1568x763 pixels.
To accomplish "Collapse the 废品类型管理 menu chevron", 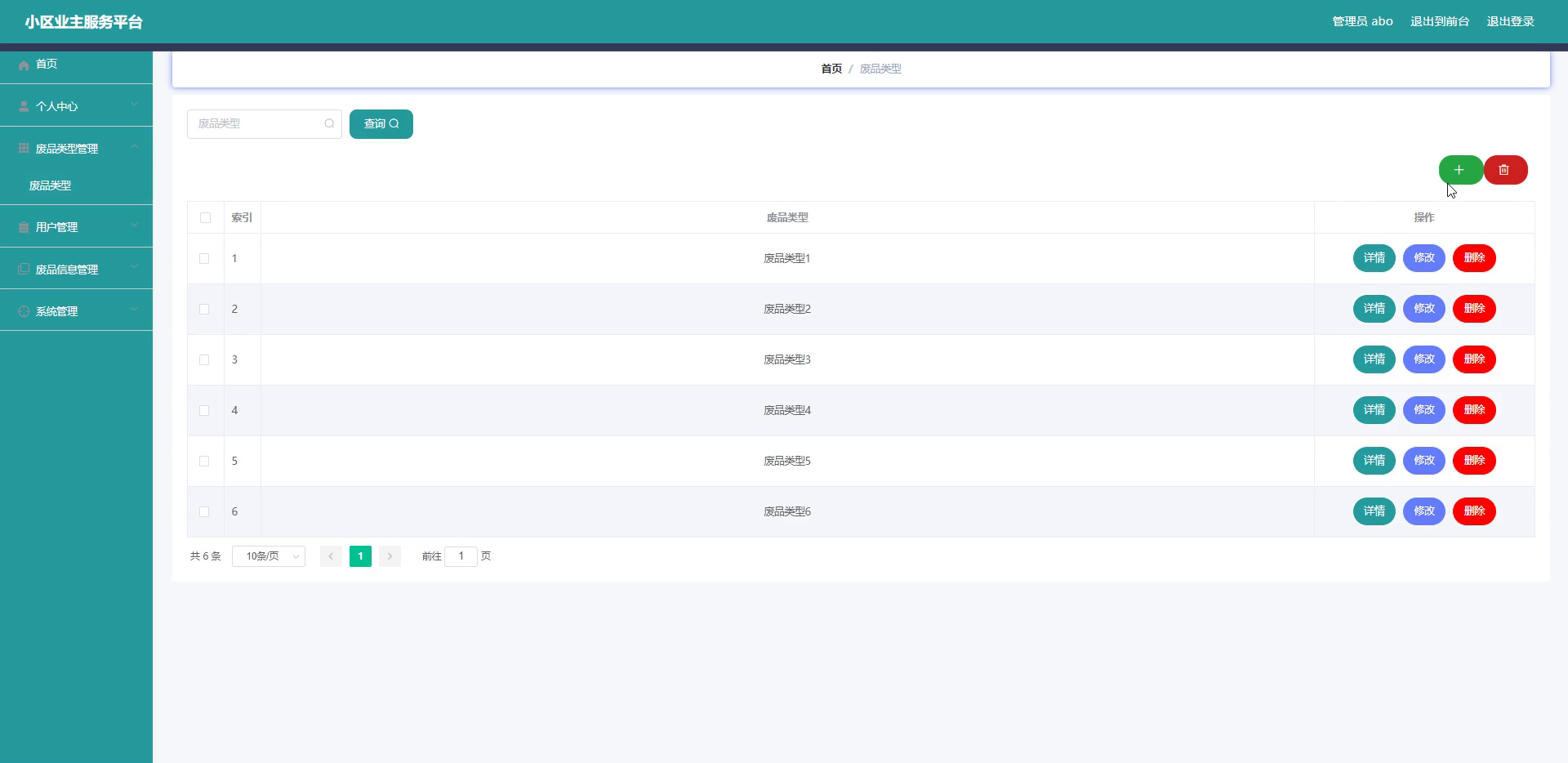I will click(134, 147).
